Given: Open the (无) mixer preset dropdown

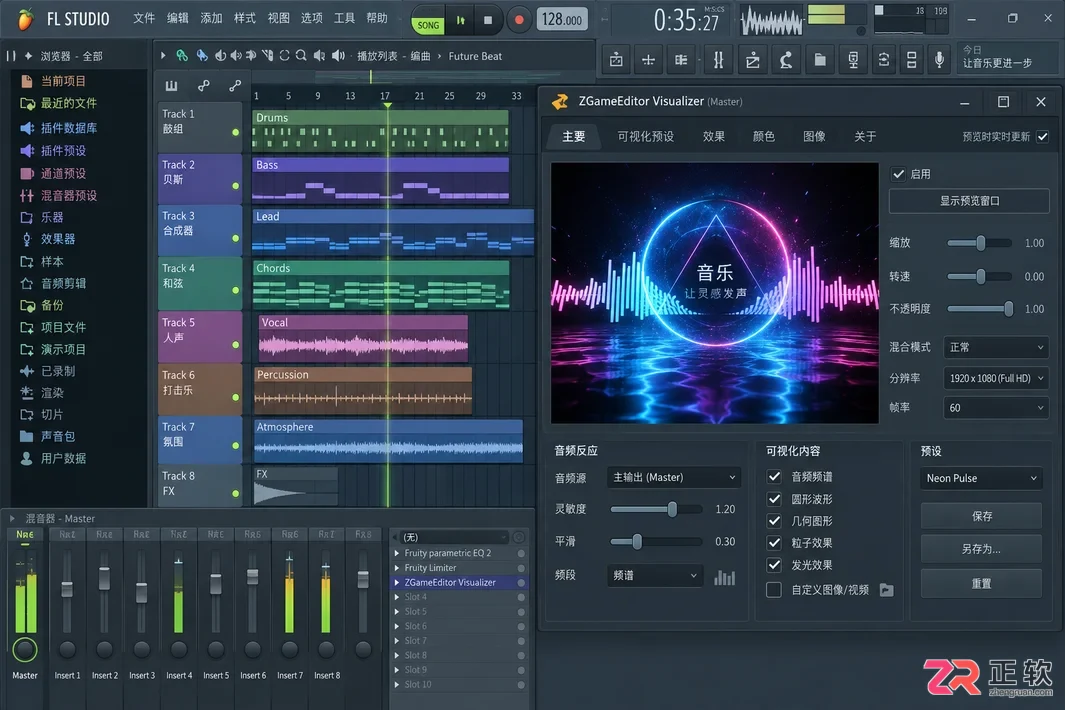Looking at the screenshot, I should pyautogui.click(x=454, y=537).
